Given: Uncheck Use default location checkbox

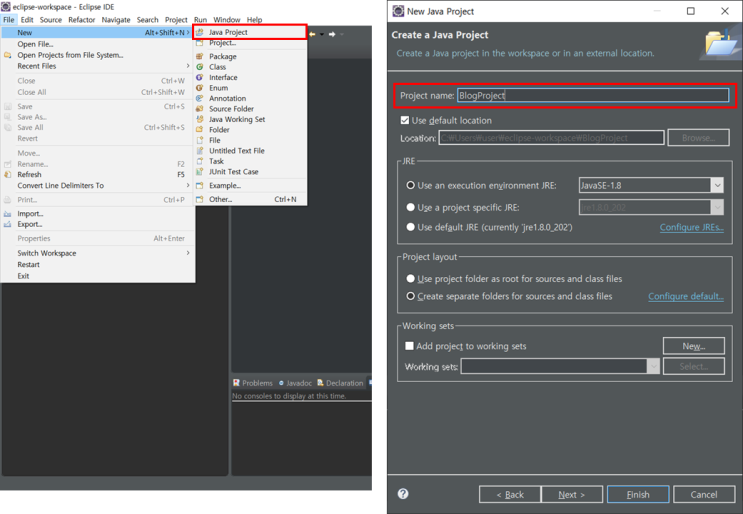Looking at the screenshot, I should tap(405, 120).
